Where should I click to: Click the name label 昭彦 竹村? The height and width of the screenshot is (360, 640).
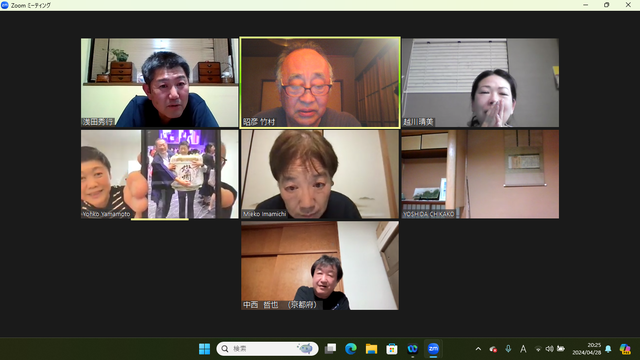coord(259,122)
